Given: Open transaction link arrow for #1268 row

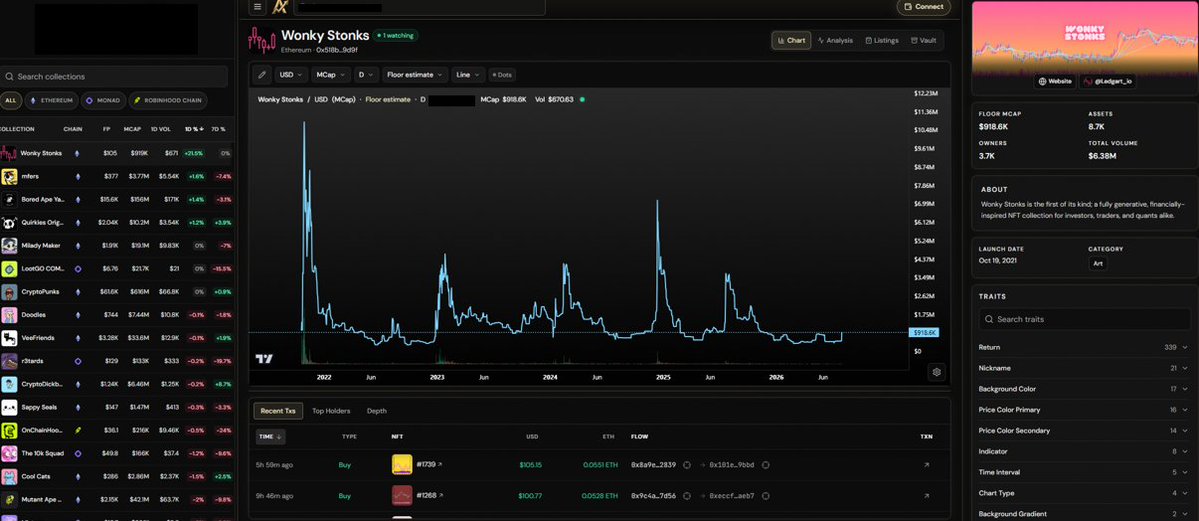Looking at the screenshot, I should pos(927,496).
